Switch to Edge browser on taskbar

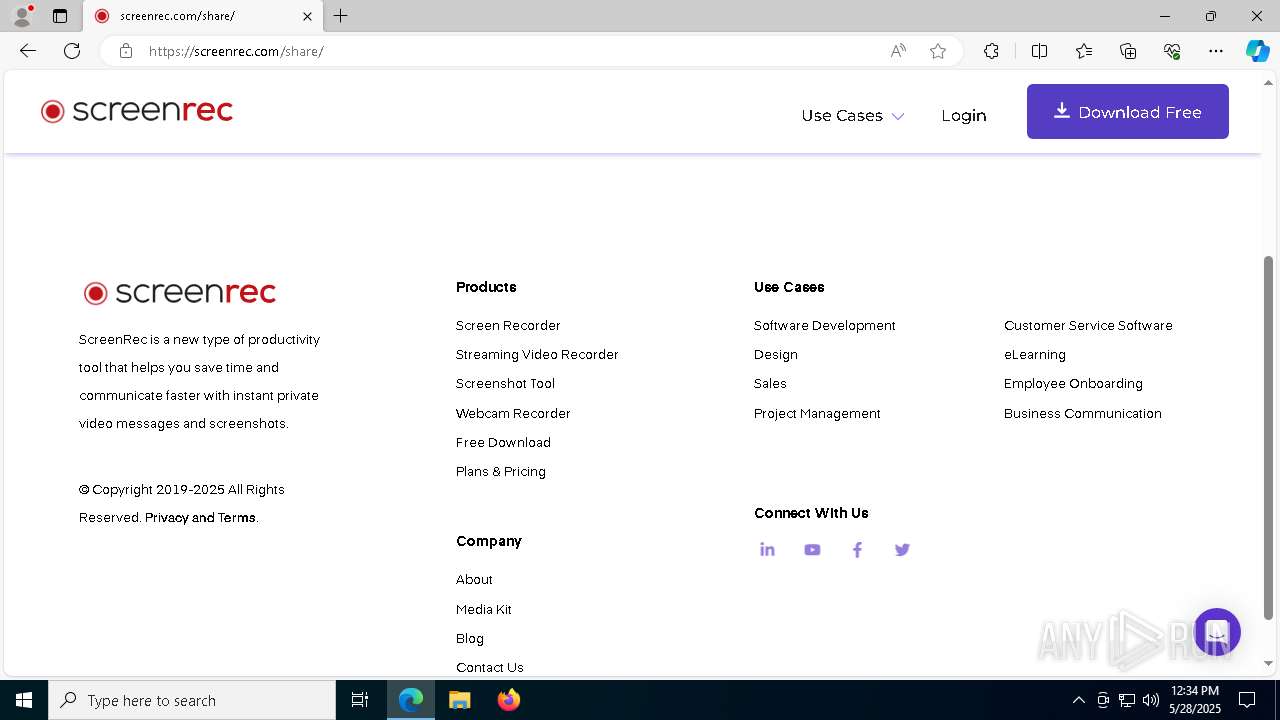click(411, 700)
